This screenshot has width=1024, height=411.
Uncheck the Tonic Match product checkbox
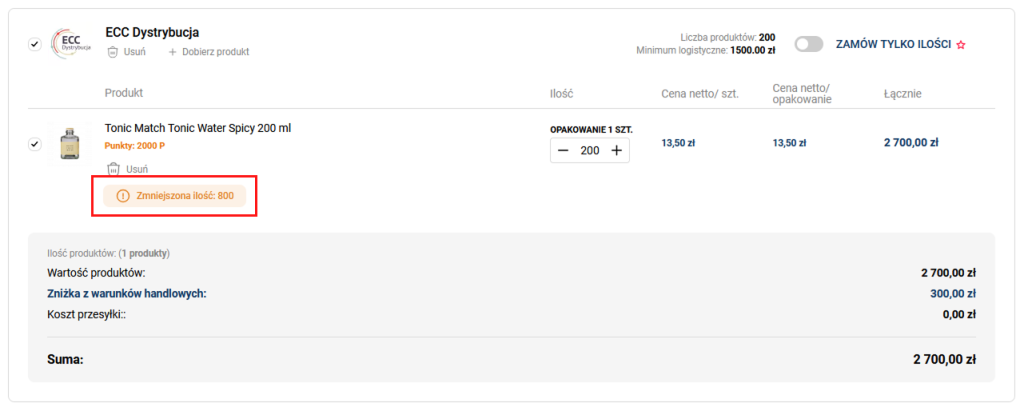point(35,144)
